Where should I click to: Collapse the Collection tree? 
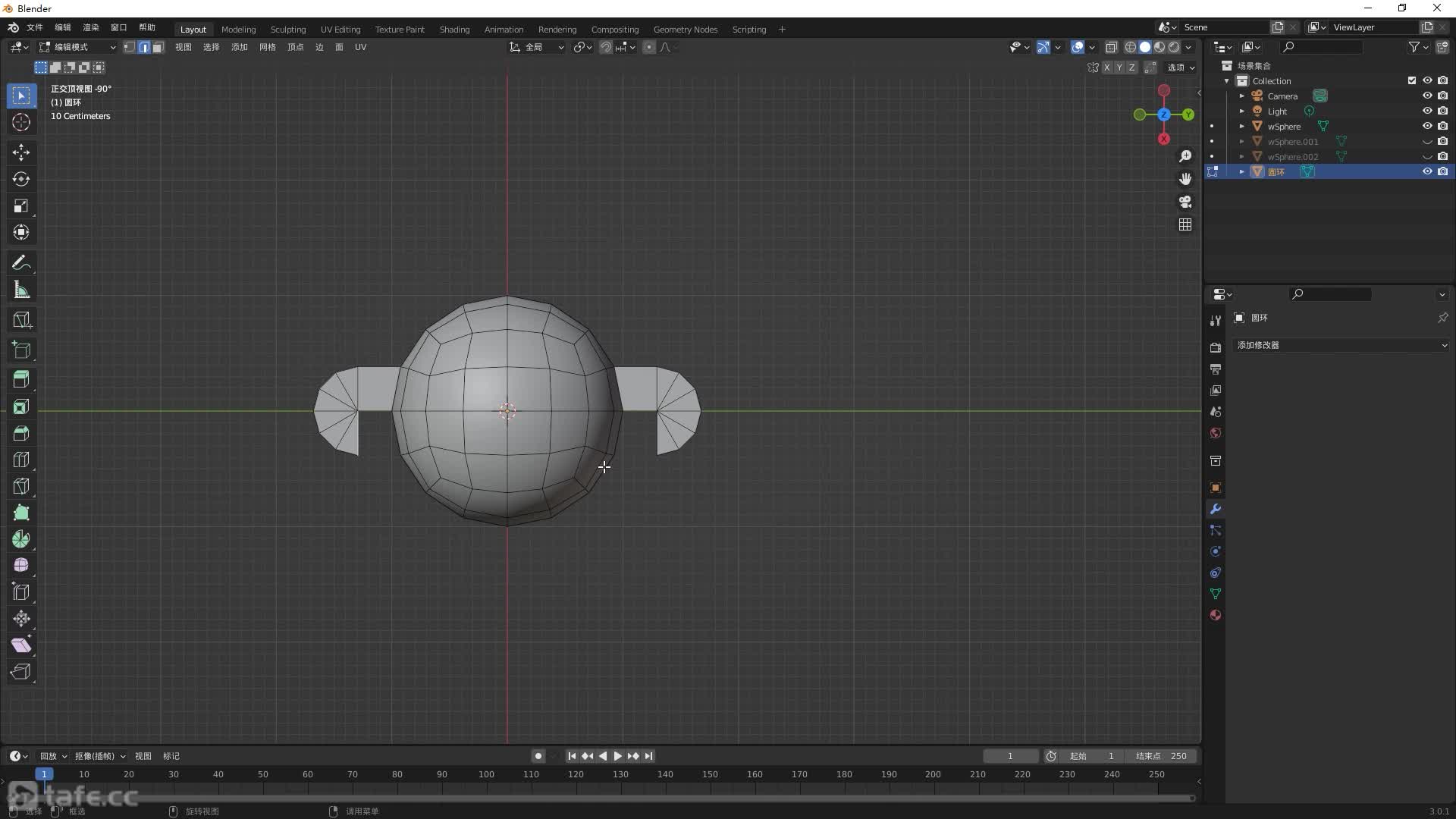(x=1226, y=80)
